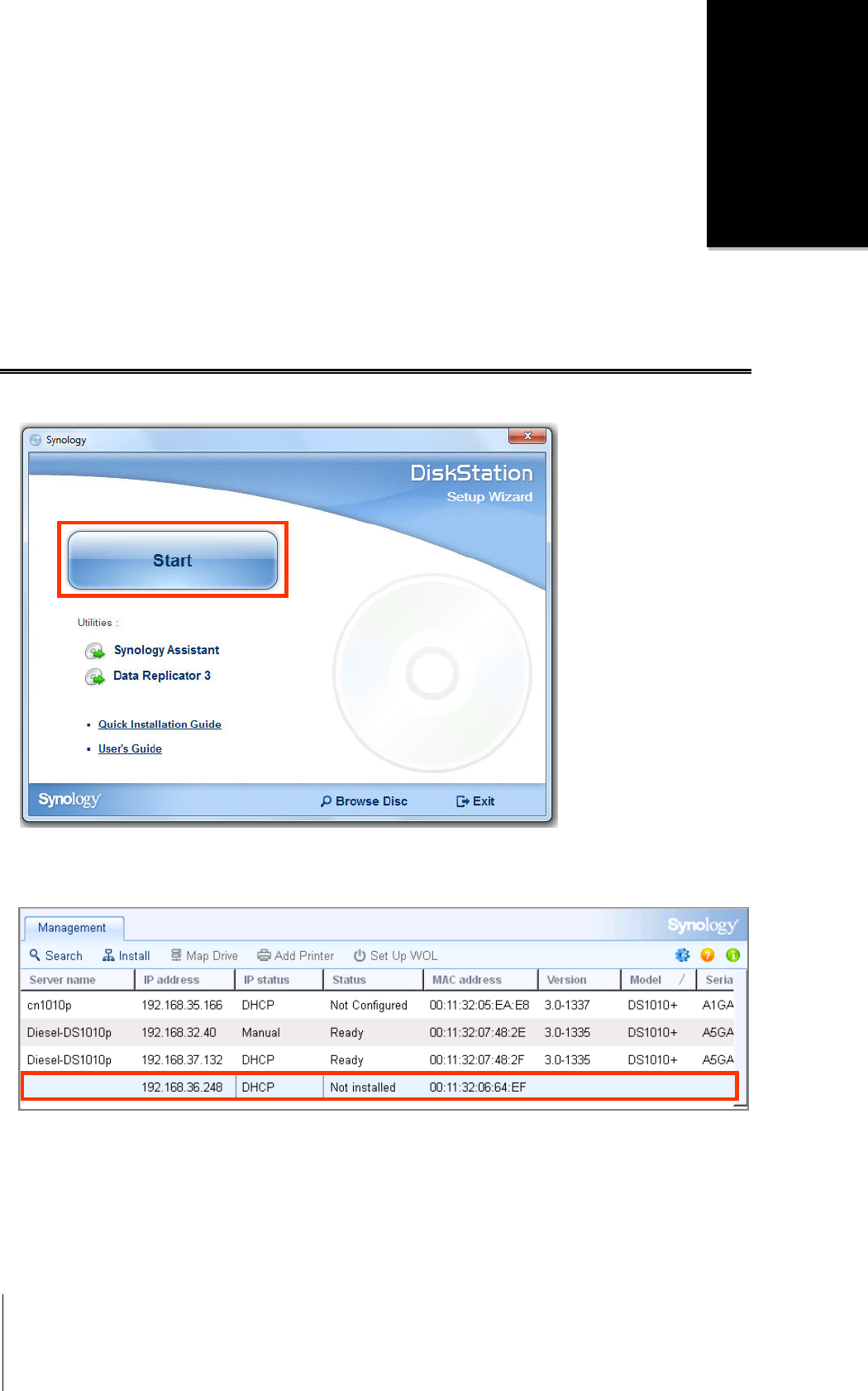Sort by the Server name column header
The width and height of the screenshot is (868, 1391).
[77, 980]
